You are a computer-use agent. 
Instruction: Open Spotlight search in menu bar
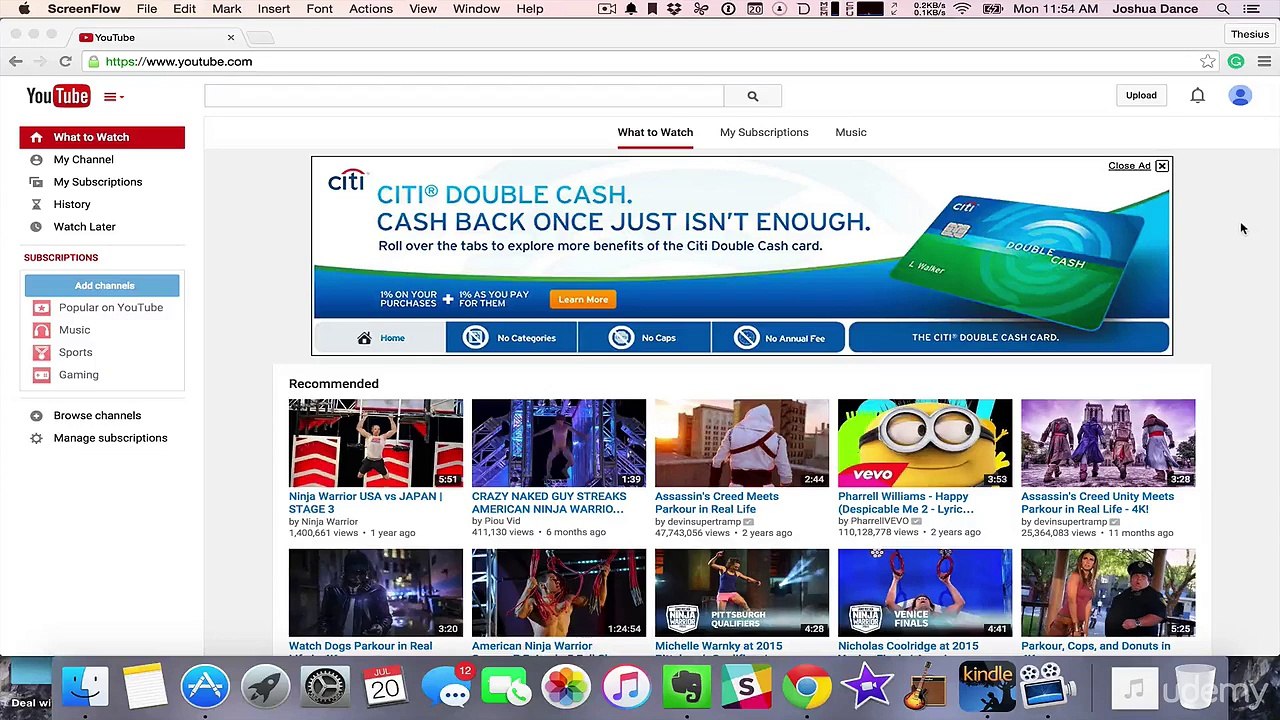(x=1223, y=9)
